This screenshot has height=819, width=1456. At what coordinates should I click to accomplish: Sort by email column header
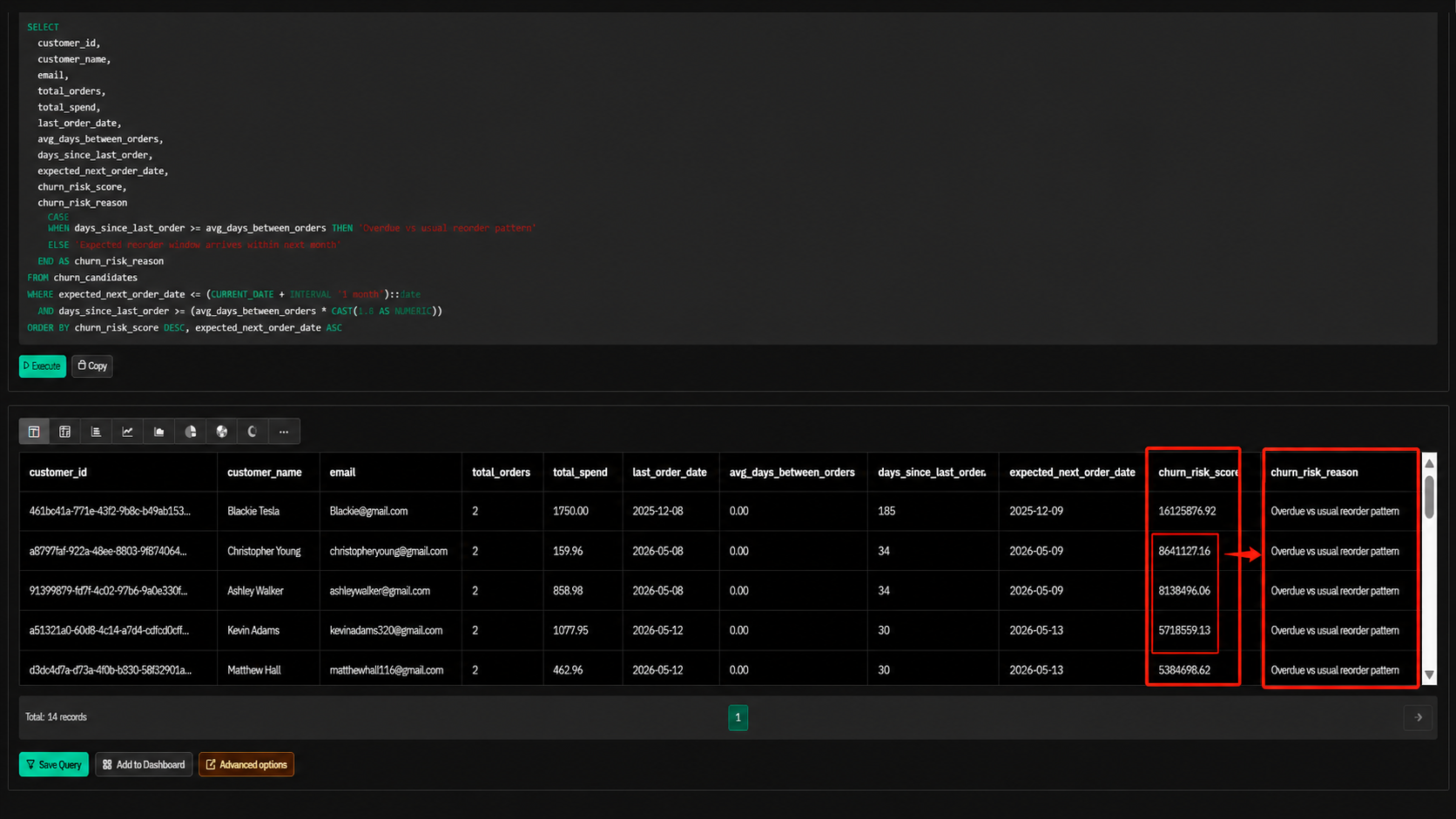342,473
